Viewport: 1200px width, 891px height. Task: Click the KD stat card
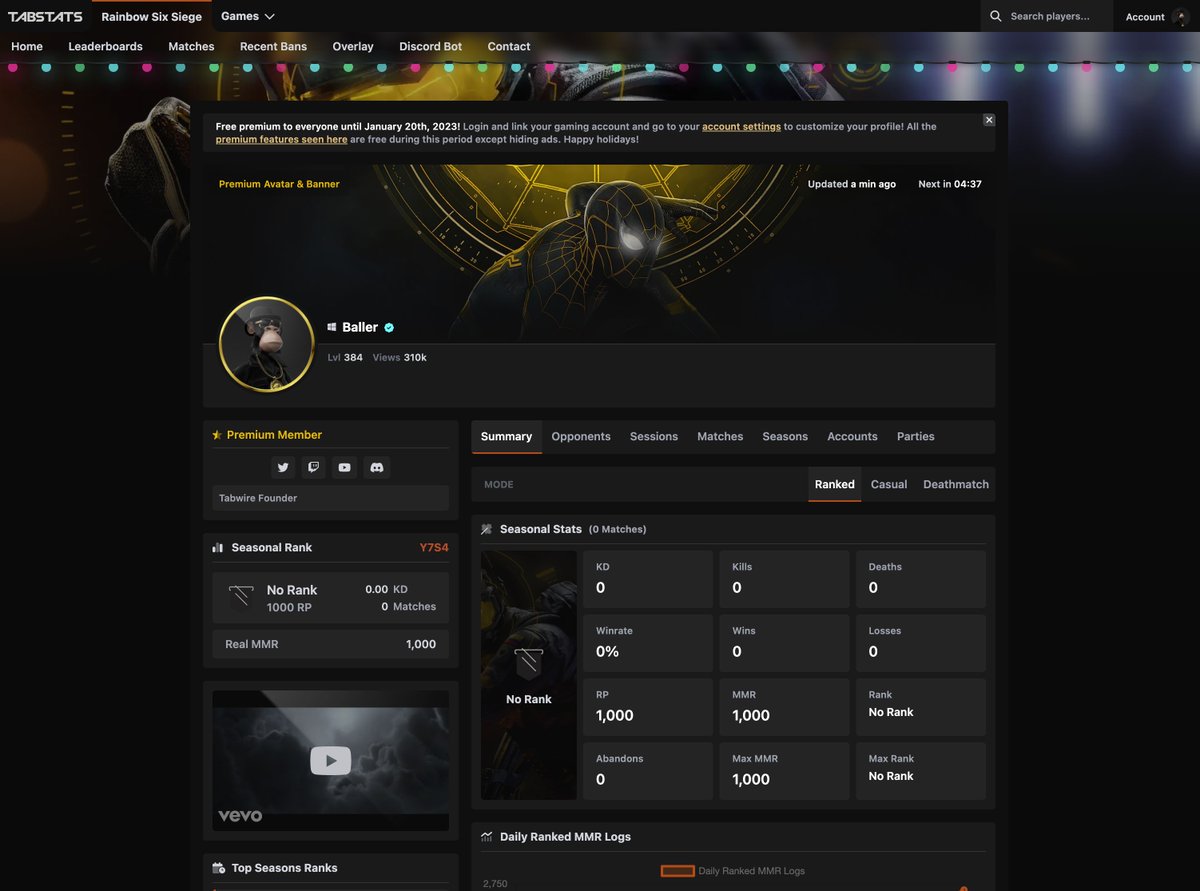click(648, 579)
